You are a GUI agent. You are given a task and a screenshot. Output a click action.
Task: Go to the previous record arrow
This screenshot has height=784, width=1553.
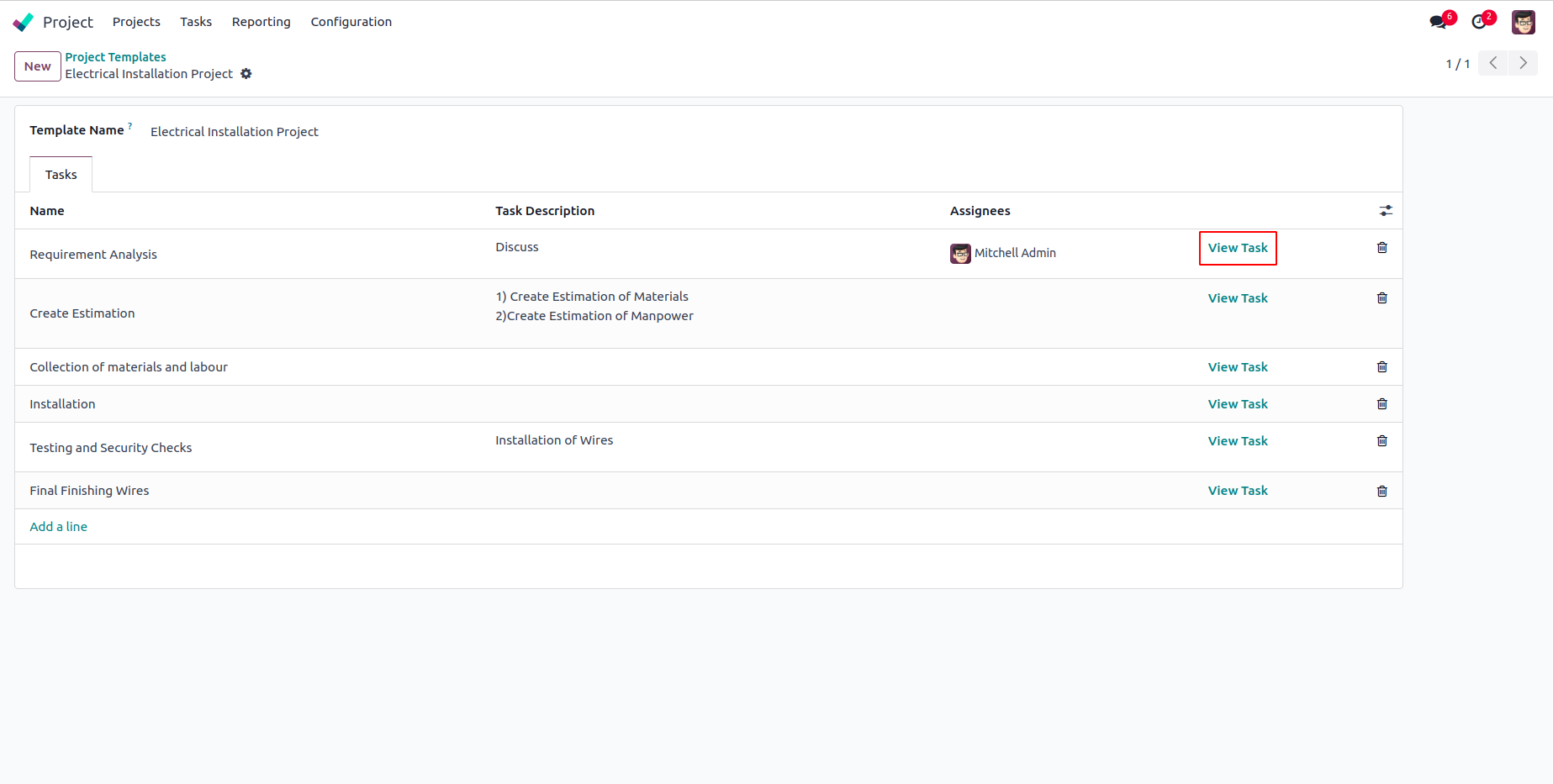coord(1492,63)
